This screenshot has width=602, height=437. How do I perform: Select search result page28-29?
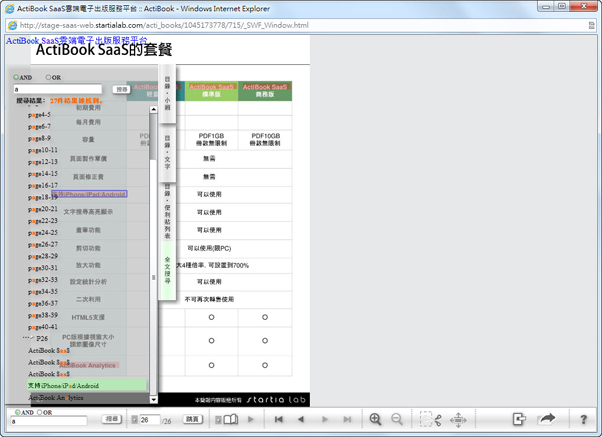pos(43,256)
